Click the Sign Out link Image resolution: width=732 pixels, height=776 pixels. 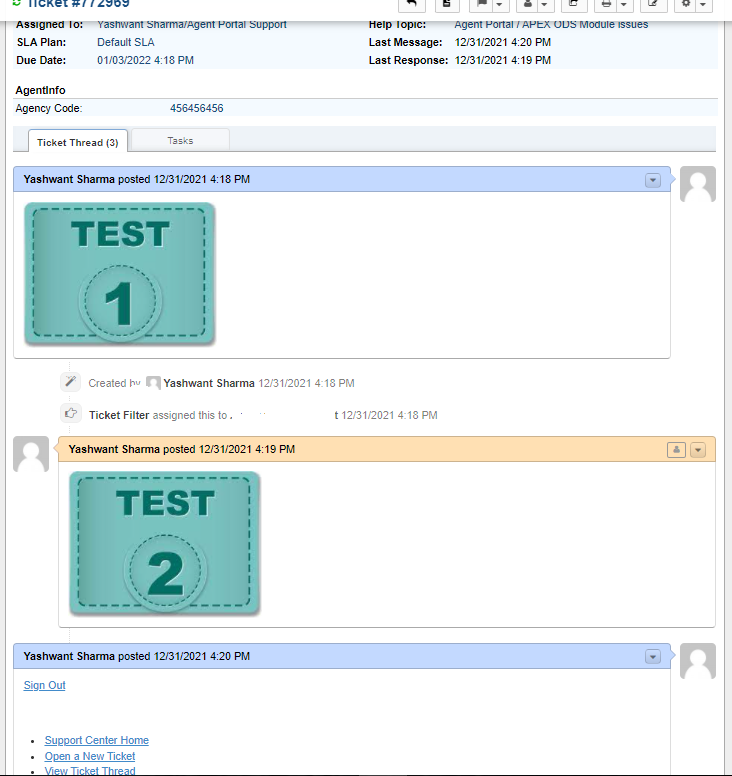coord(45,685)
